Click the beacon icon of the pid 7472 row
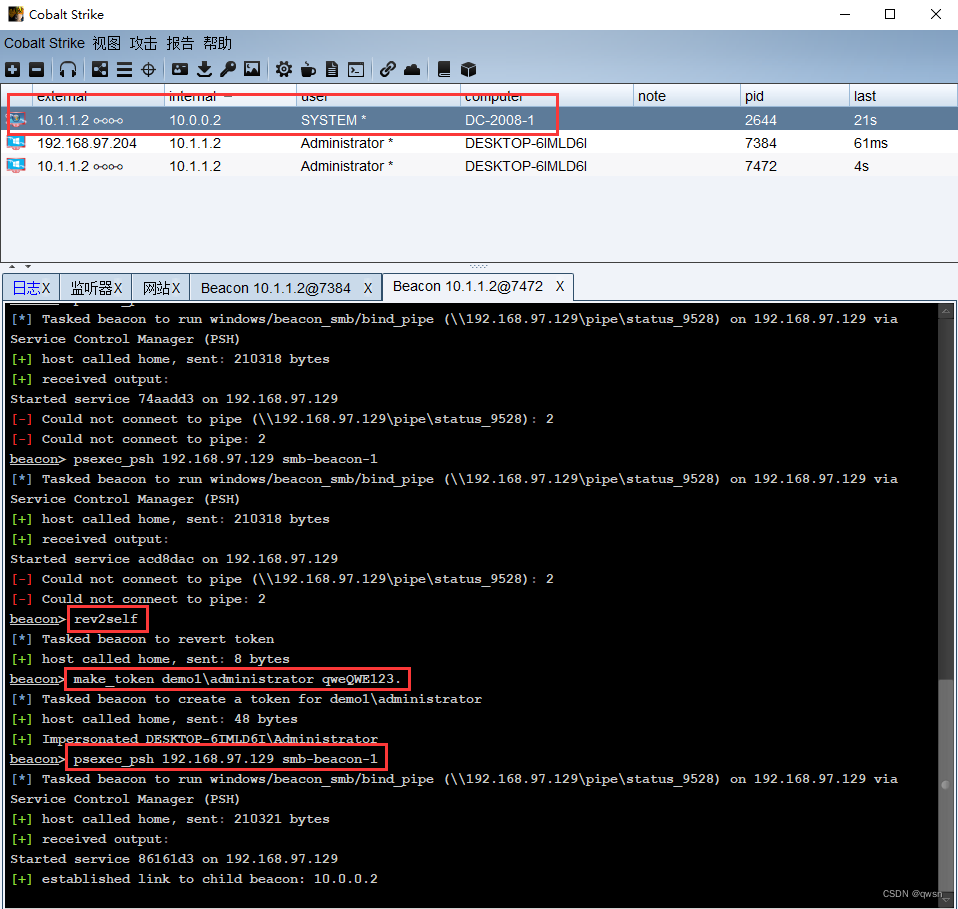Screen dimensions: 958x909 pos(16,166)
